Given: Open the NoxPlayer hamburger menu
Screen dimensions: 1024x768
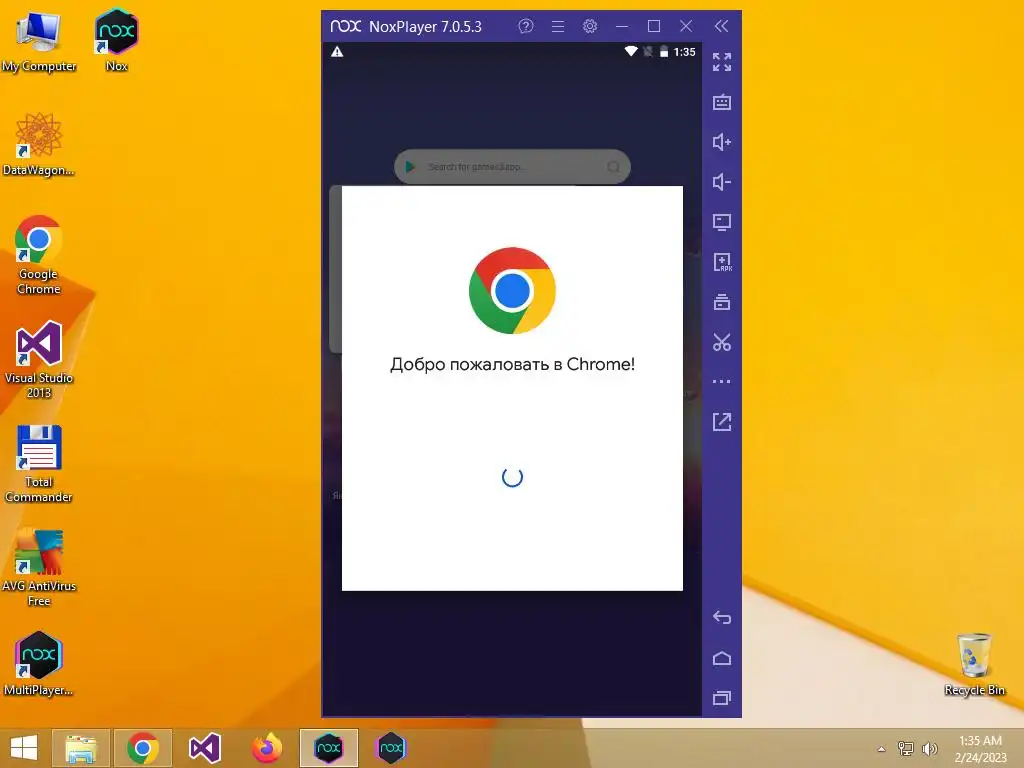Looking at the screenshot, I should pyautogui.click(x=558, y=26).
